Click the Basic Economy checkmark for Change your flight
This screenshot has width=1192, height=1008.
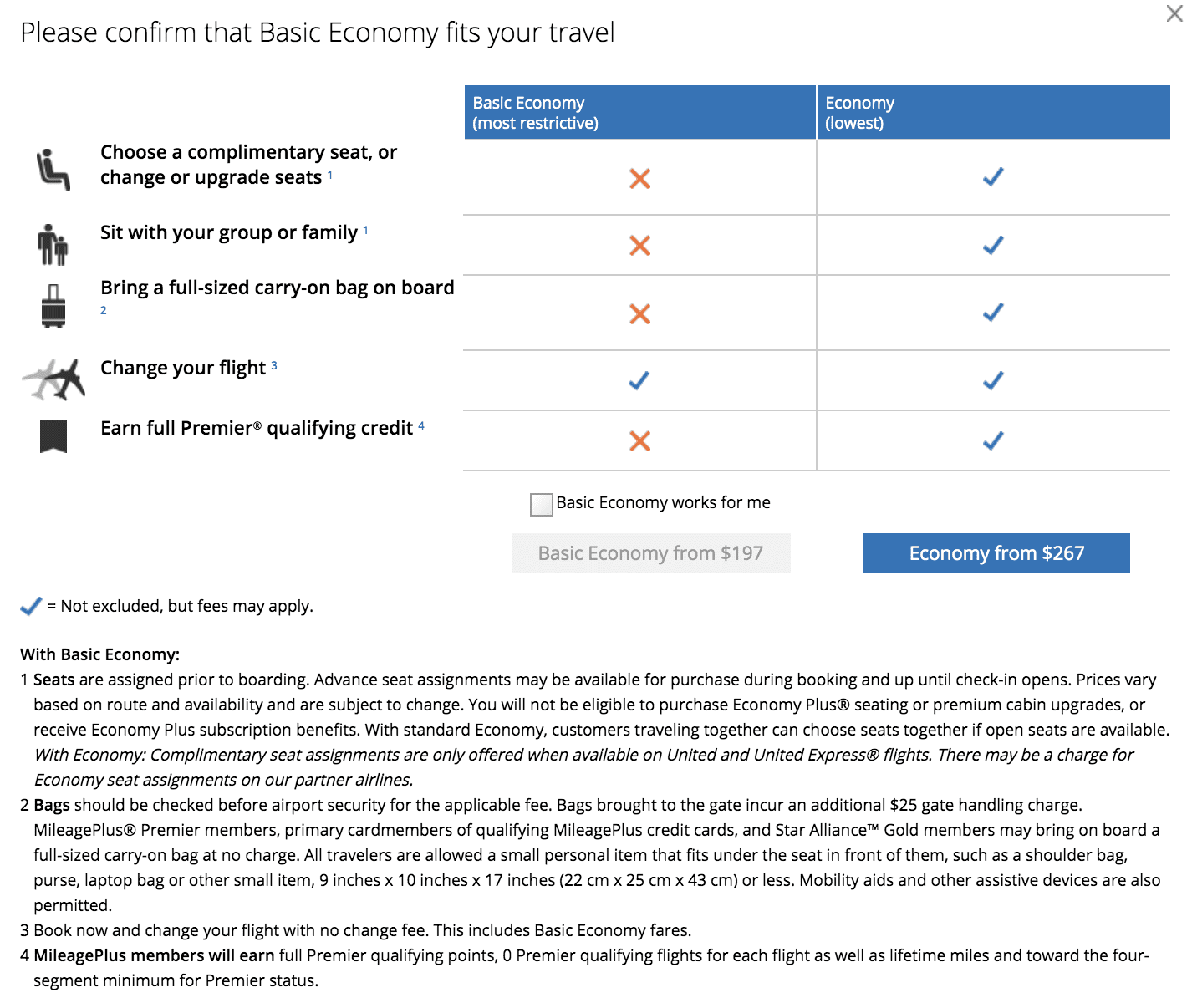click(639, 380)
